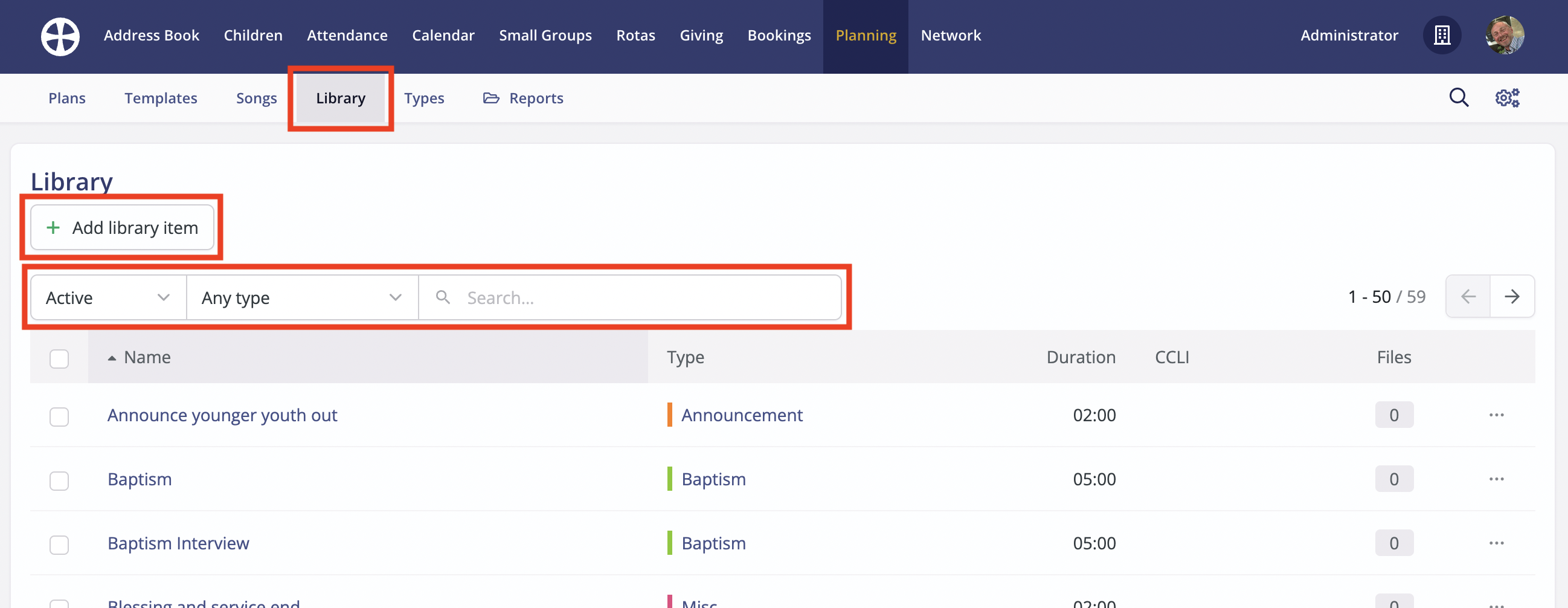Tick the select-all checkbox in the header
The height and width of the screenshot is (608, 1568).
59,359
